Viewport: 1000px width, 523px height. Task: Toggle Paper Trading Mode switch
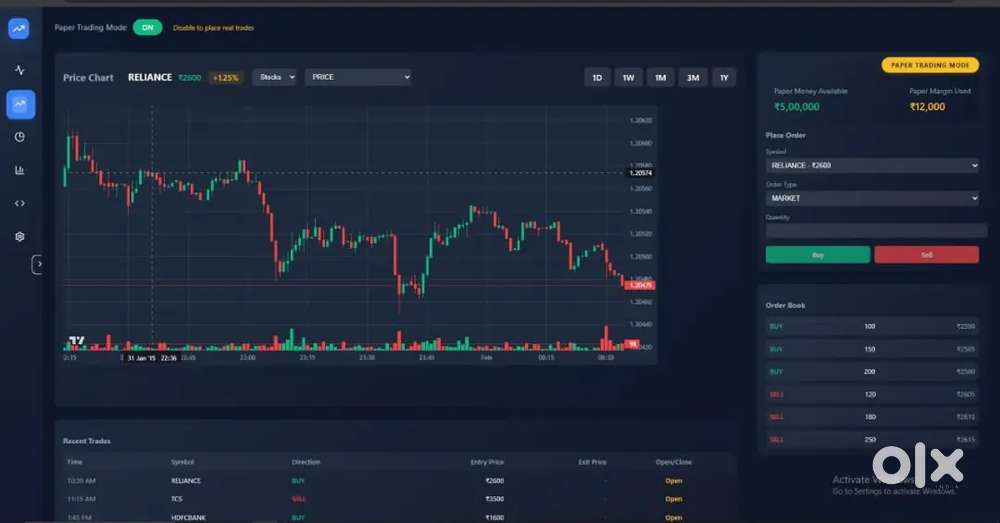tap(147, 27)
